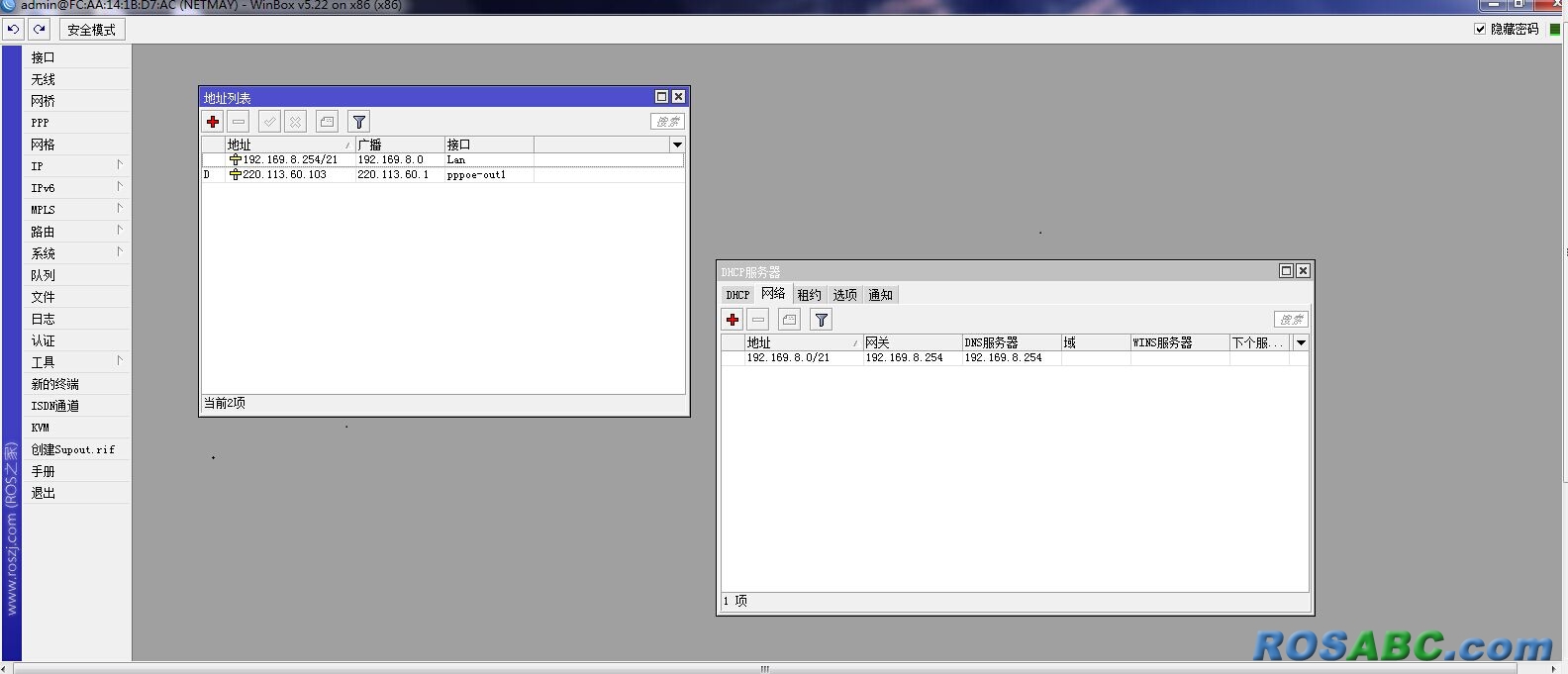
Task: Sort by 网关 column header
Action: tap(913, 342)
